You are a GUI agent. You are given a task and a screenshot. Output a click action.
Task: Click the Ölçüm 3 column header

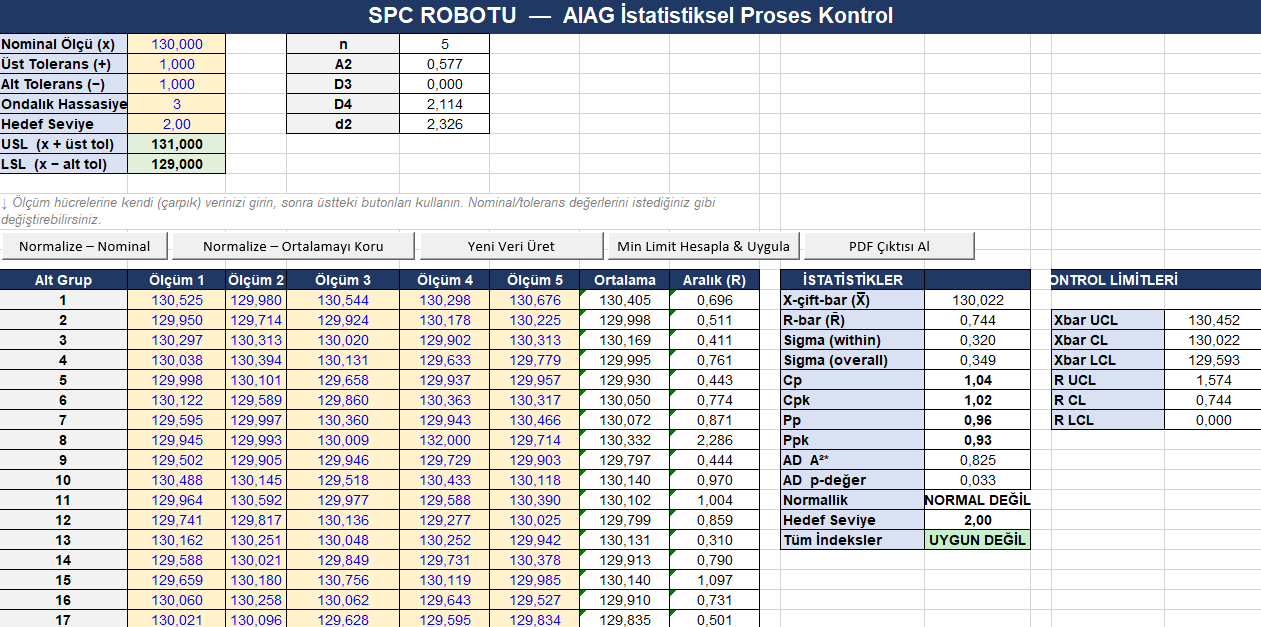pos(343,280)
